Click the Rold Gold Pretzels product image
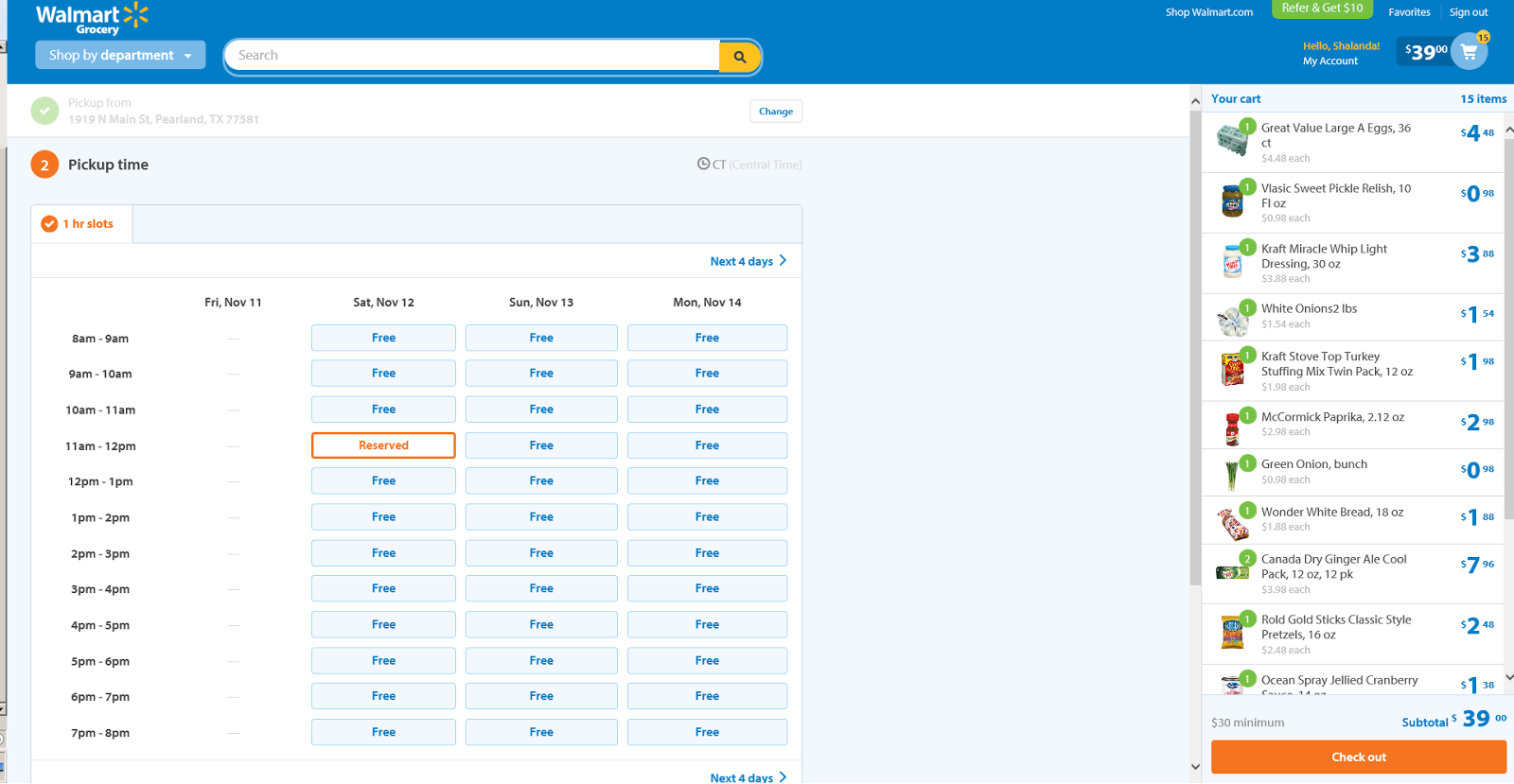This screenshot has height=784, width=1514. coord(1232,632)
